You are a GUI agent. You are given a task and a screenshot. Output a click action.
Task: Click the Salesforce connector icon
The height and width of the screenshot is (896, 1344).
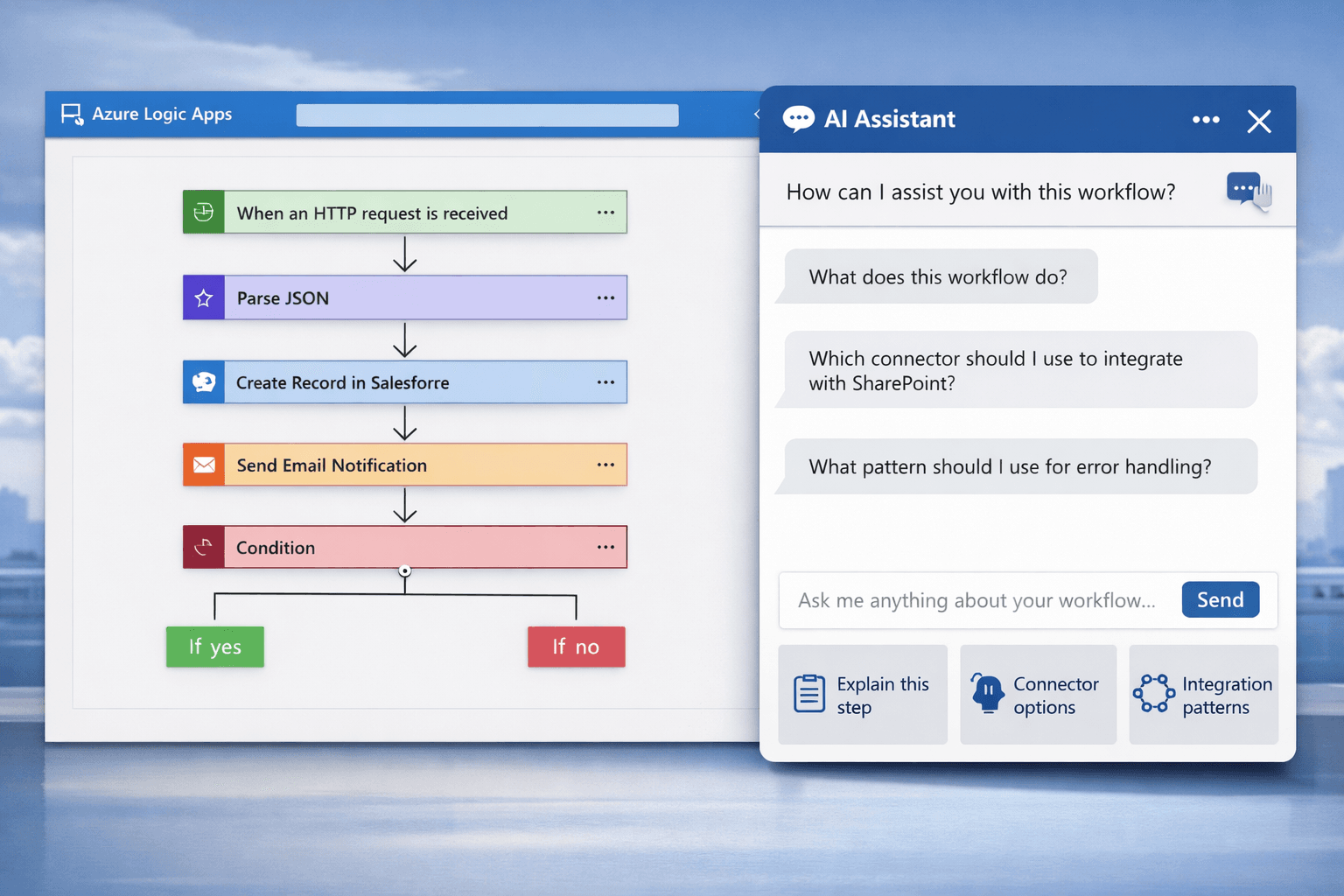[x=203, y=382]
